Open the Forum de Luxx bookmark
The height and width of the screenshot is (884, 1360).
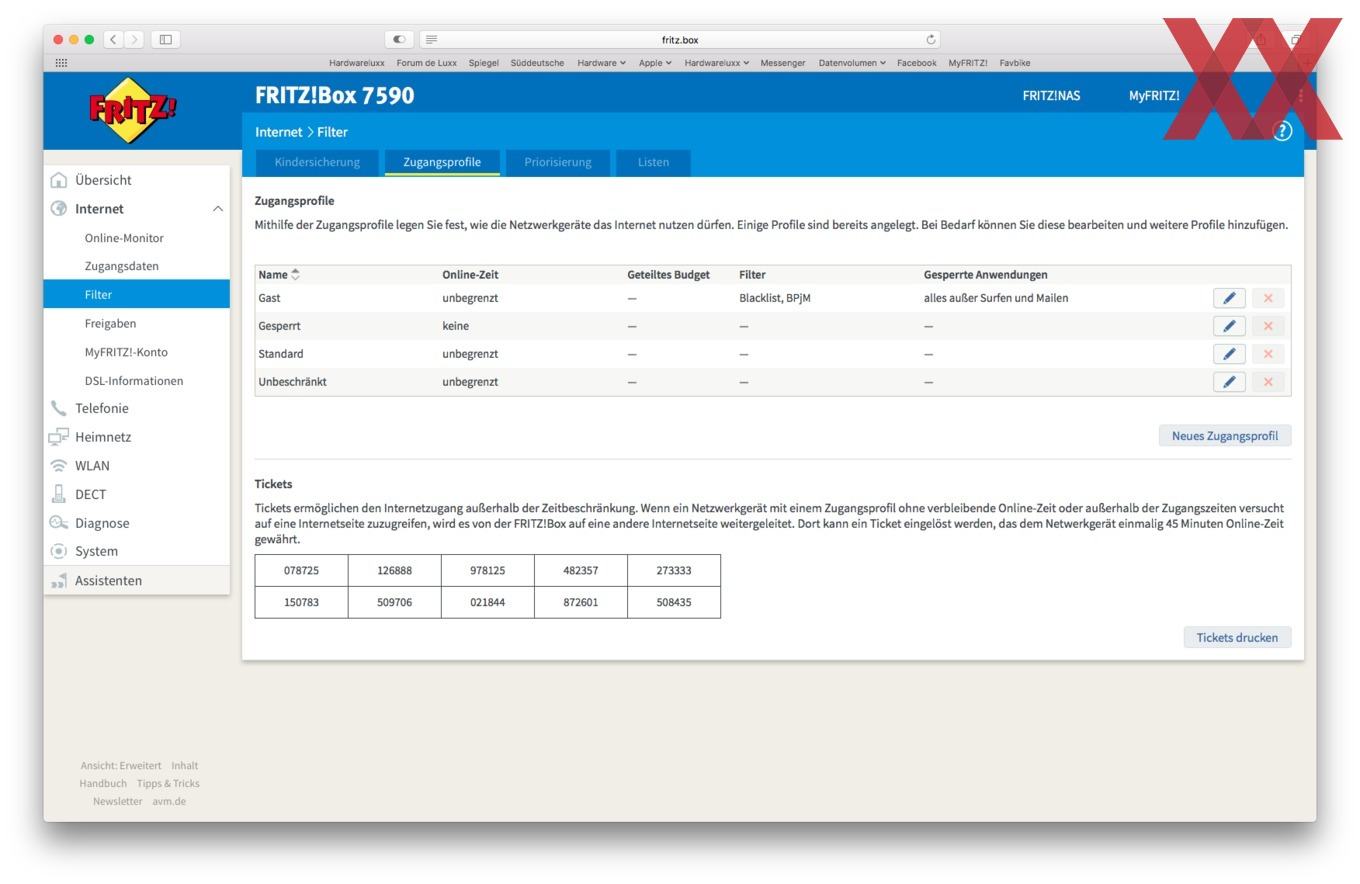[426, 63]
